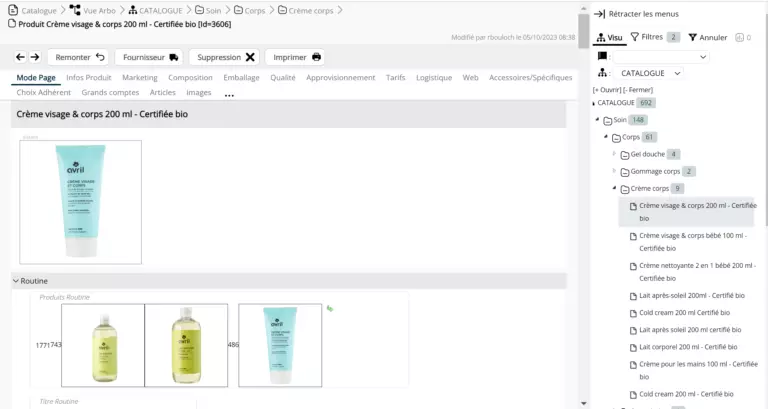768x409 pixels.
Task: Click the green leaf icon beside routine products
Action: click(x=330, y=309)
